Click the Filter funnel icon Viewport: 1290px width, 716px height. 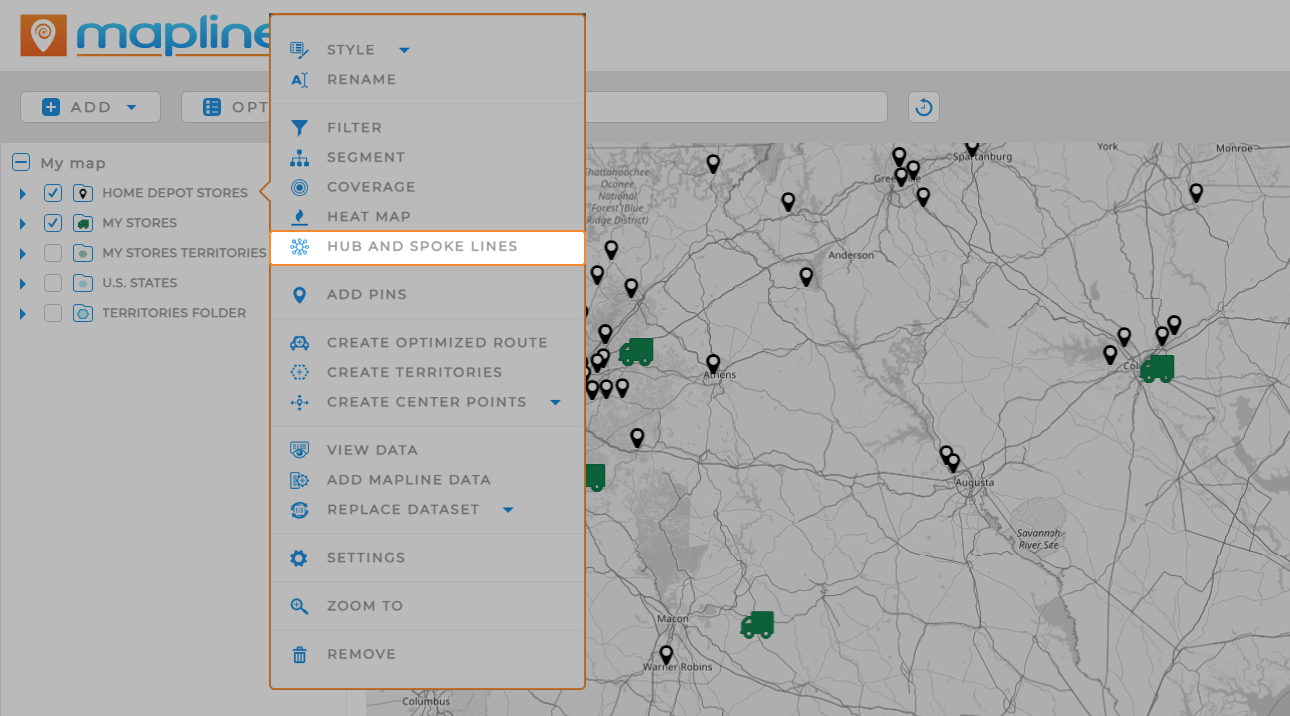(x=297, y=127)
